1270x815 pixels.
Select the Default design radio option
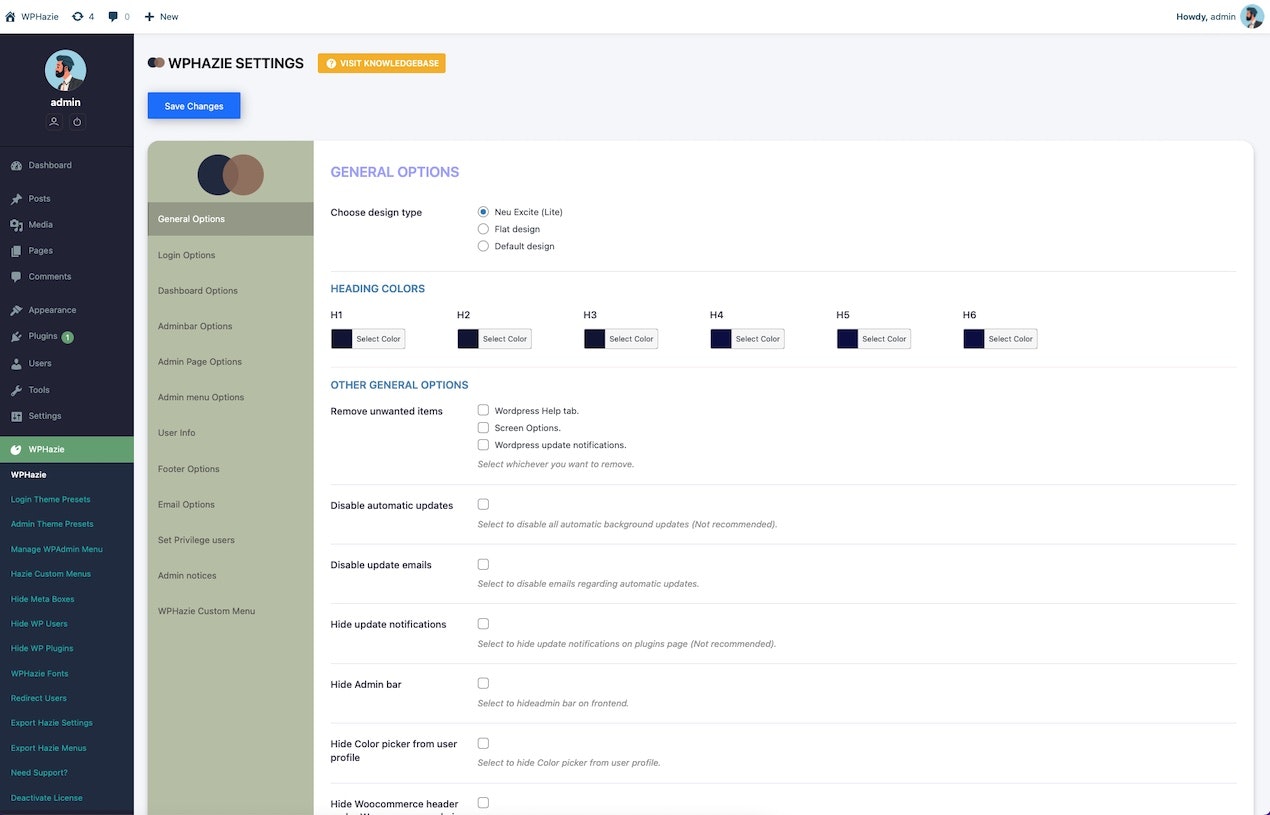tap(483, 246)
